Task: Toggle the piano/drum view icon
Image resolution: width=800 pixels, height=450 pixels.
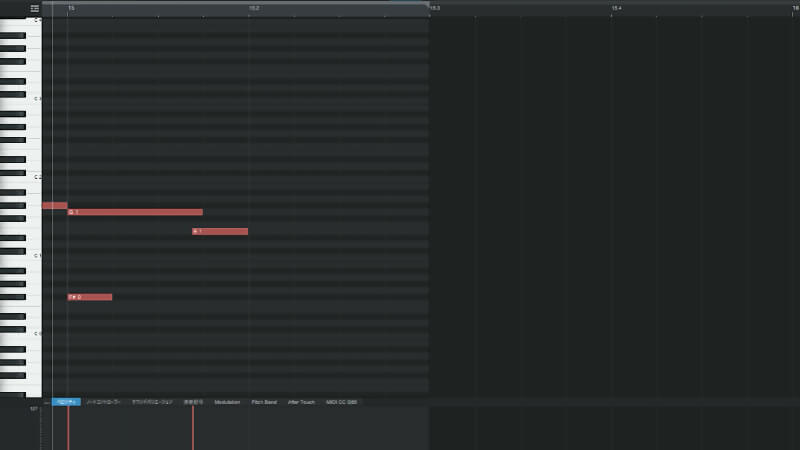Action: point(35,8)
